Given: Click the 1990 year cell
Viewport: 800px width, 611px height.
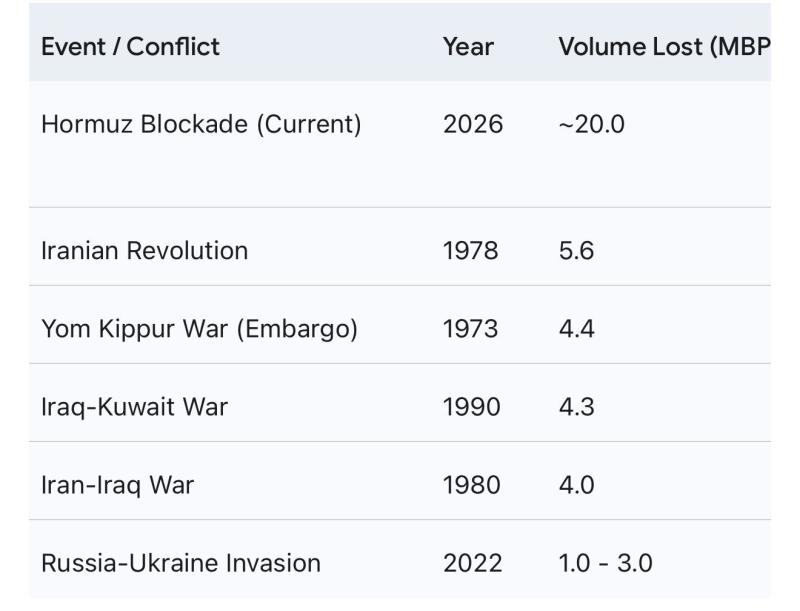Looking at the screenshot, I should pyautogui.click(x=471, y=407).
